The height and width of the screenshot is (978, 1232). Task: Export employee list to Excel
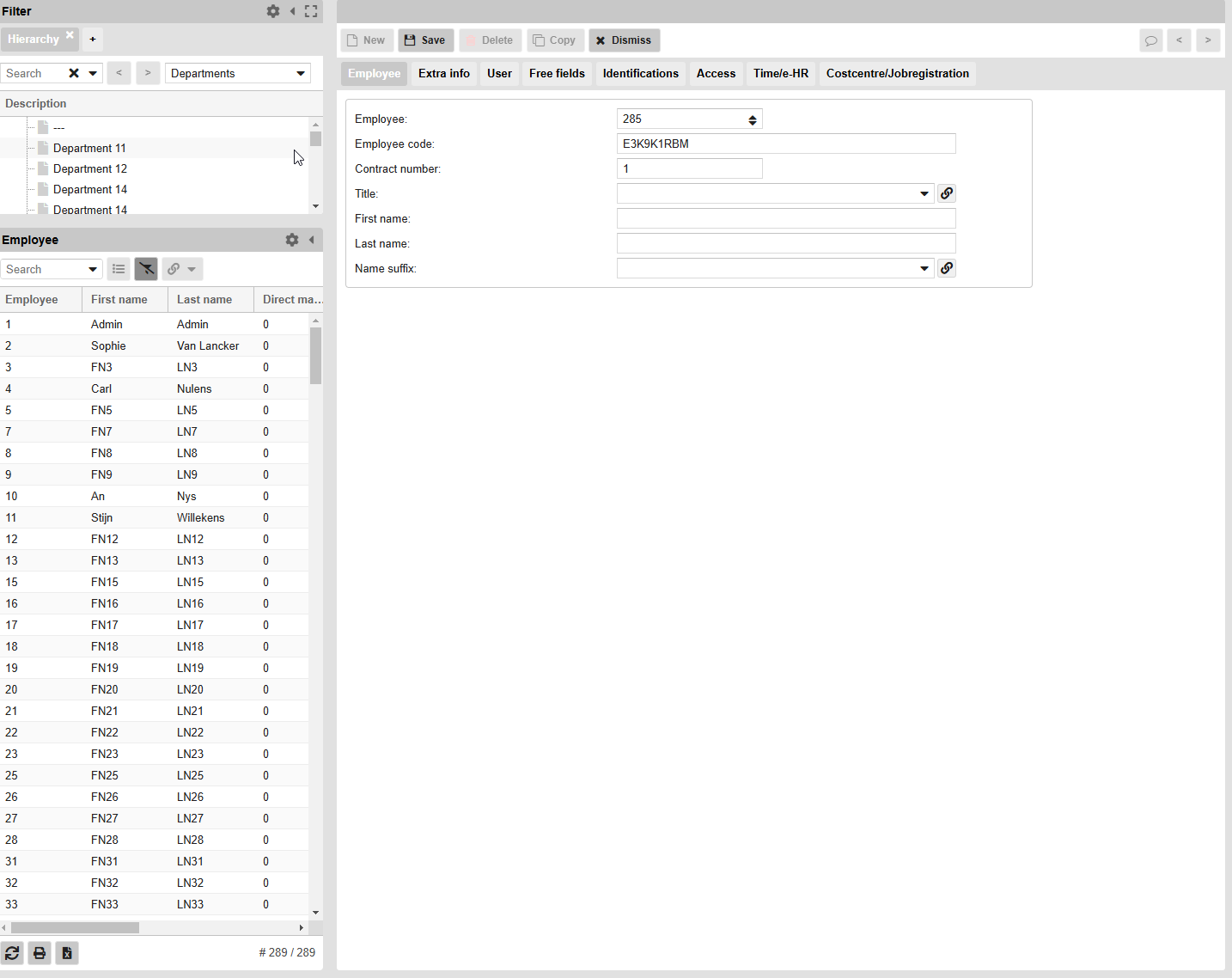(x=67, y=953)
